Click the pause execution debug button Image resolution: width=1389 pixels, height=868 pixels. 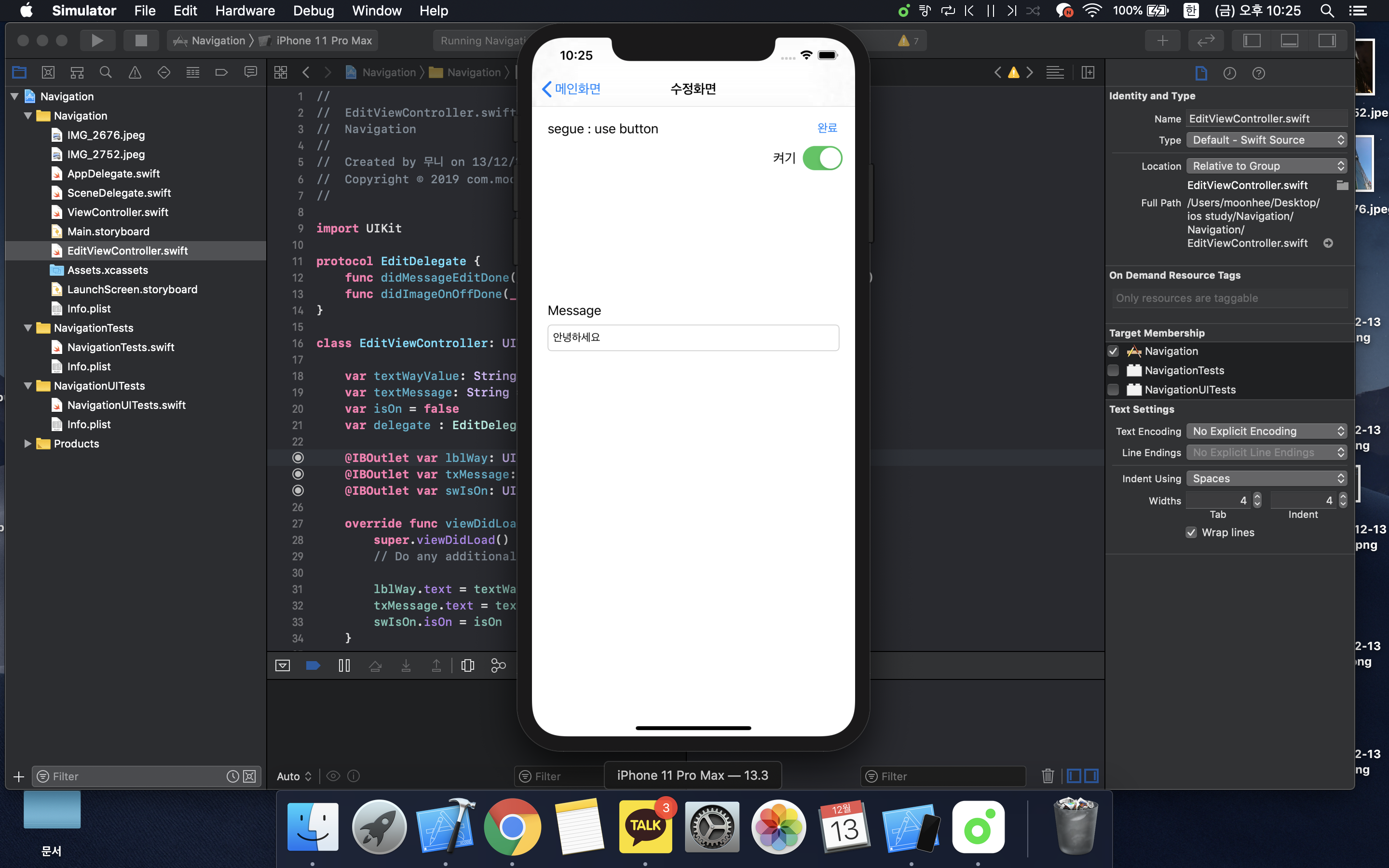tap(344, 665)
